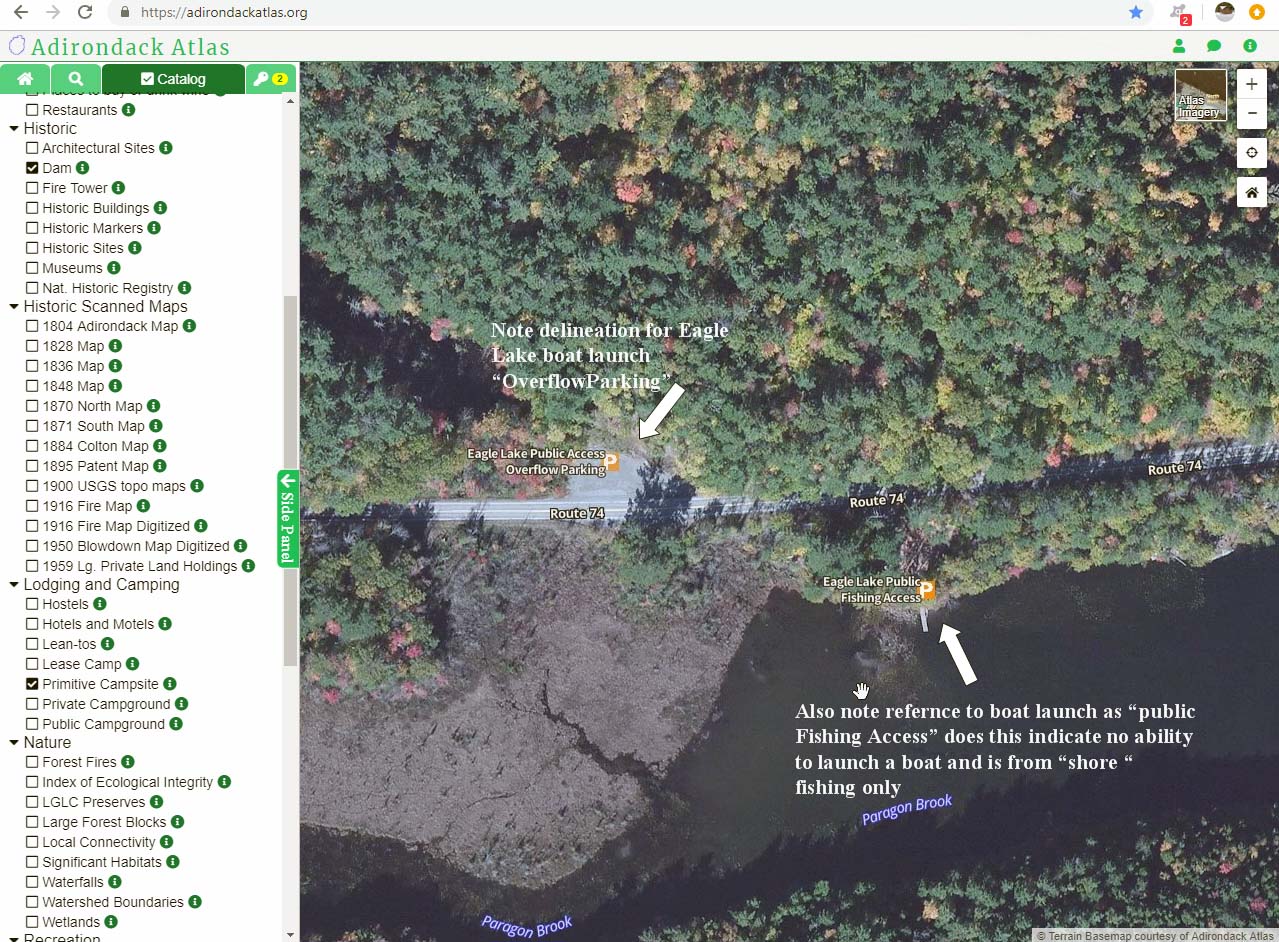Click the map zoom in plus button
The image size is (1279, 942).
point(1251,84)
